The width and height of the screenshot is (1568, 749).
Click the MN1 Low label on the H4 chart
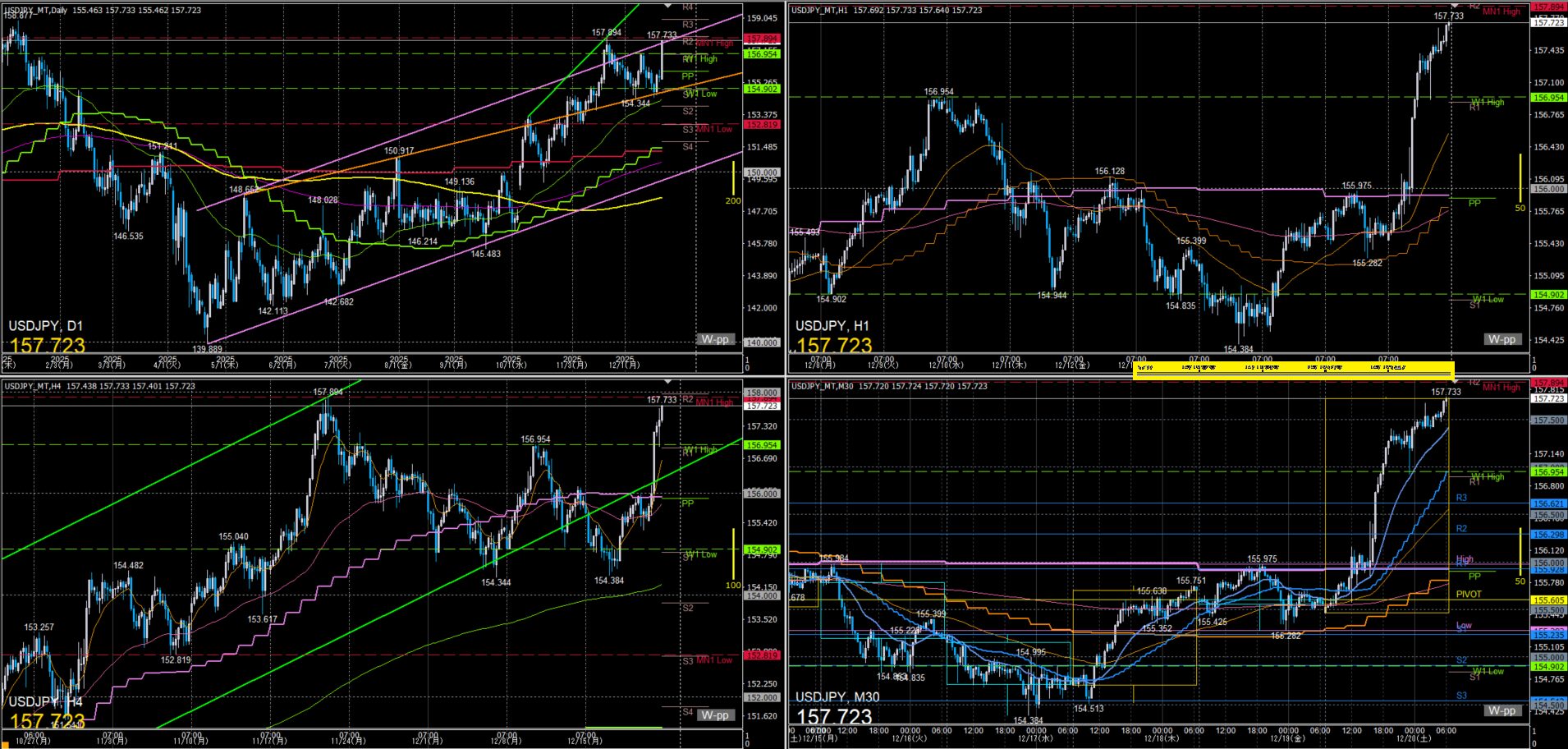pyautogui.click(x=713, y=660)
